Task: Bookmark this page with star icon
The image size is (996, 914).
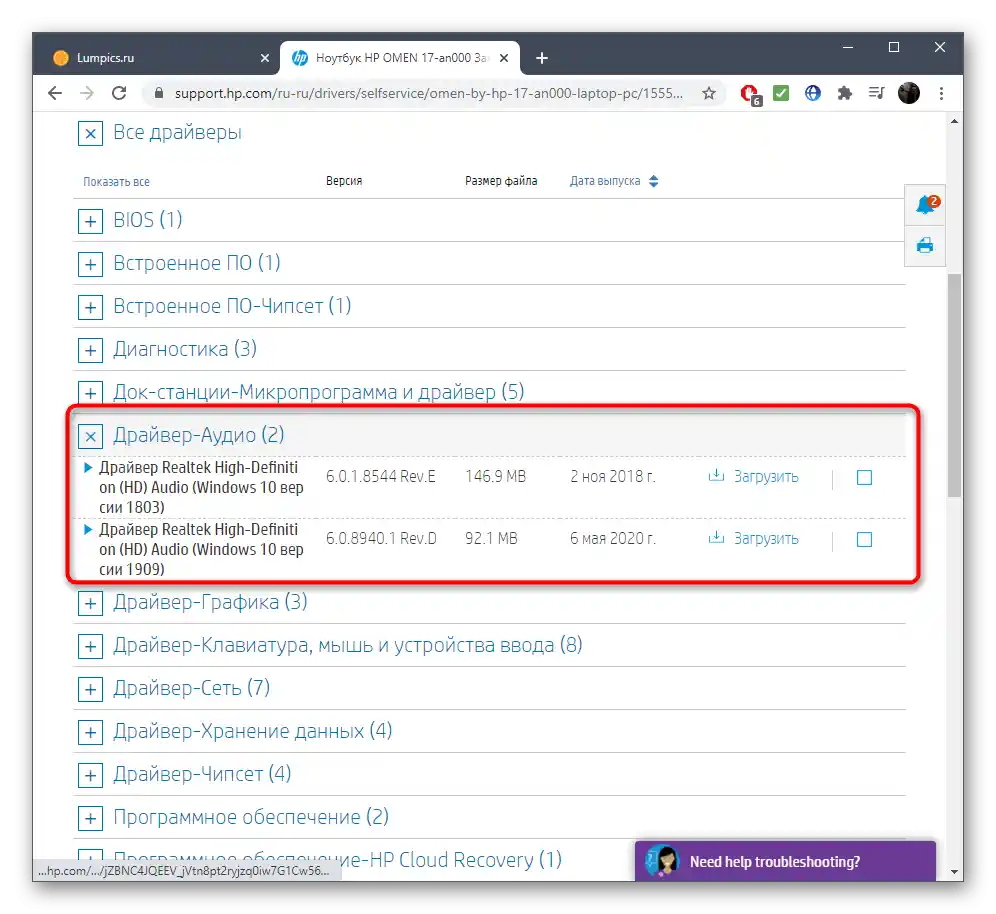Action: click(x=709, y=93)
